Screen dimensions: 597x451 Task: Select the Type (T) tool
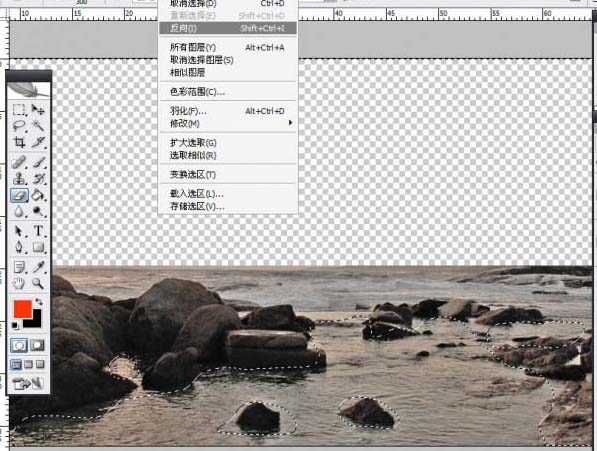coord(38,231)
